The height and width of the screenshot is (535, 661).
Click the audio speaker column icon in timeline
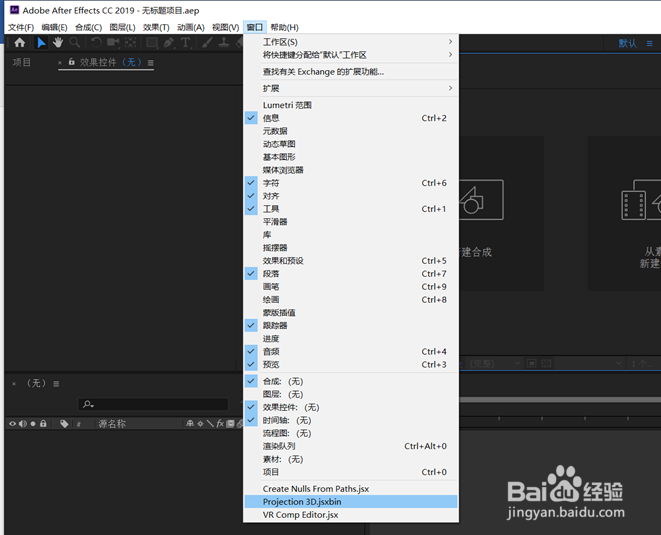23,424
